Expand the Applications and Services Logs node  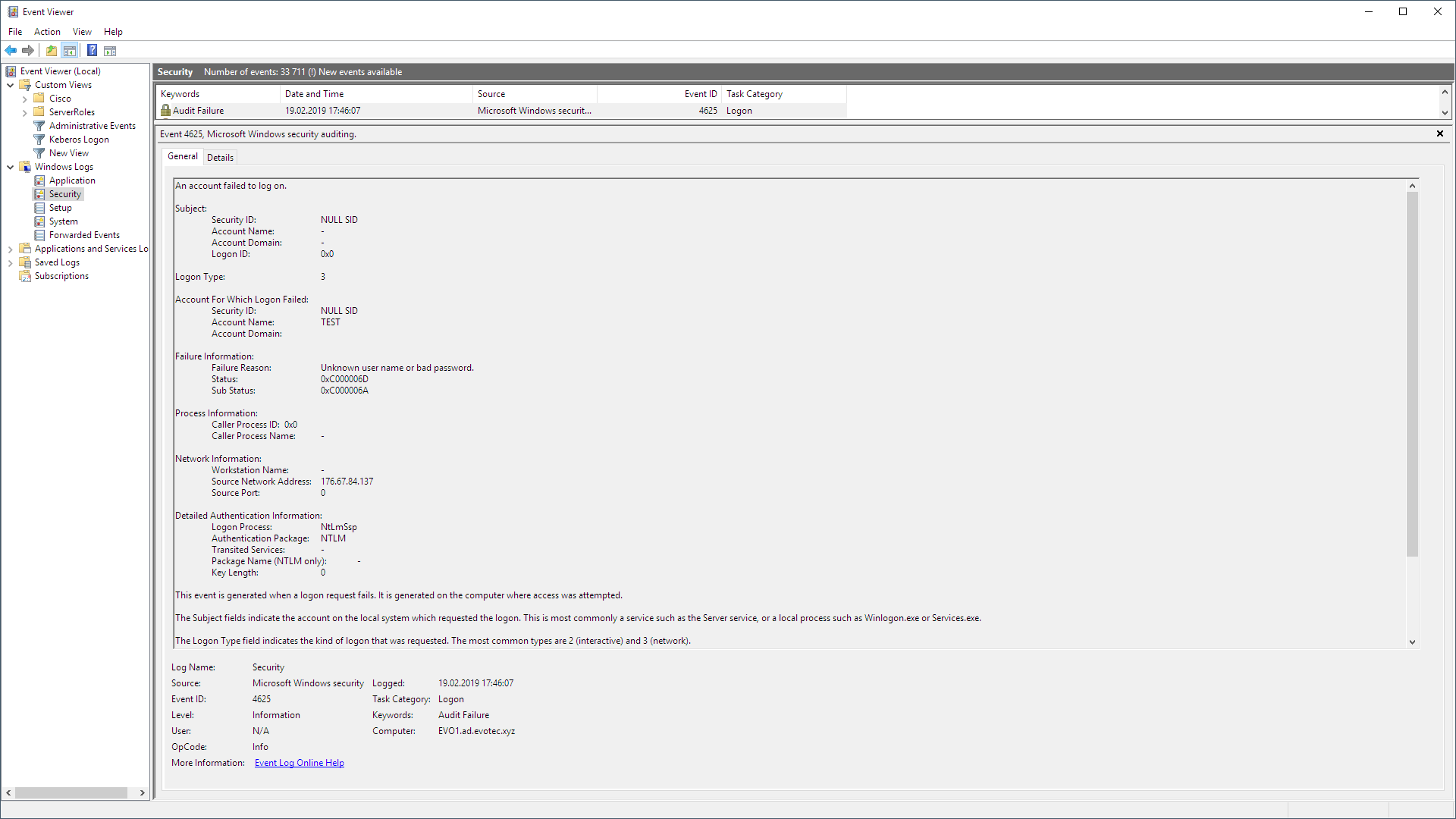point(10,248)
